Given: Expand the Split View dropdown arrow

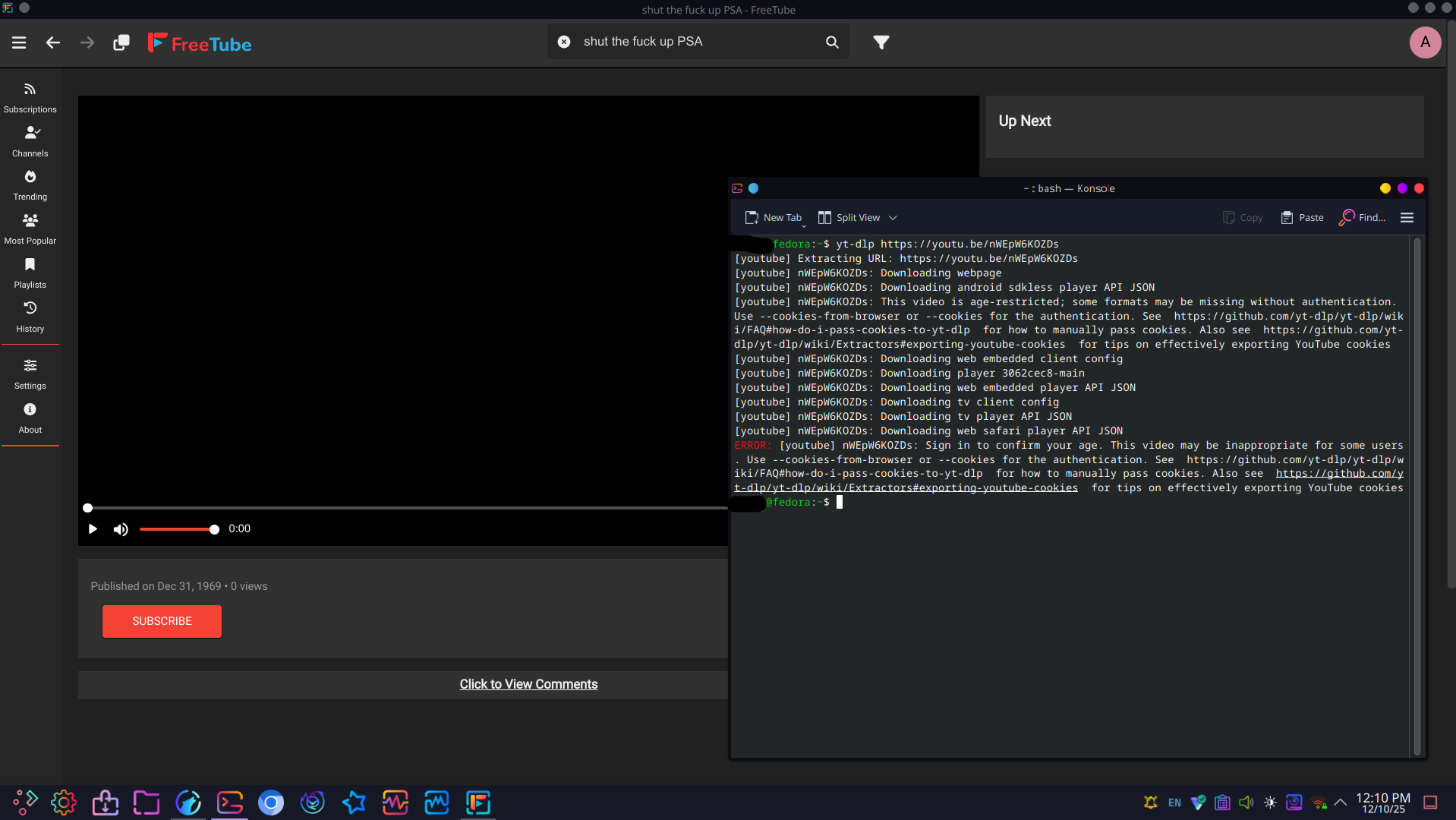Looking at the screenshot, I should 893,218.
